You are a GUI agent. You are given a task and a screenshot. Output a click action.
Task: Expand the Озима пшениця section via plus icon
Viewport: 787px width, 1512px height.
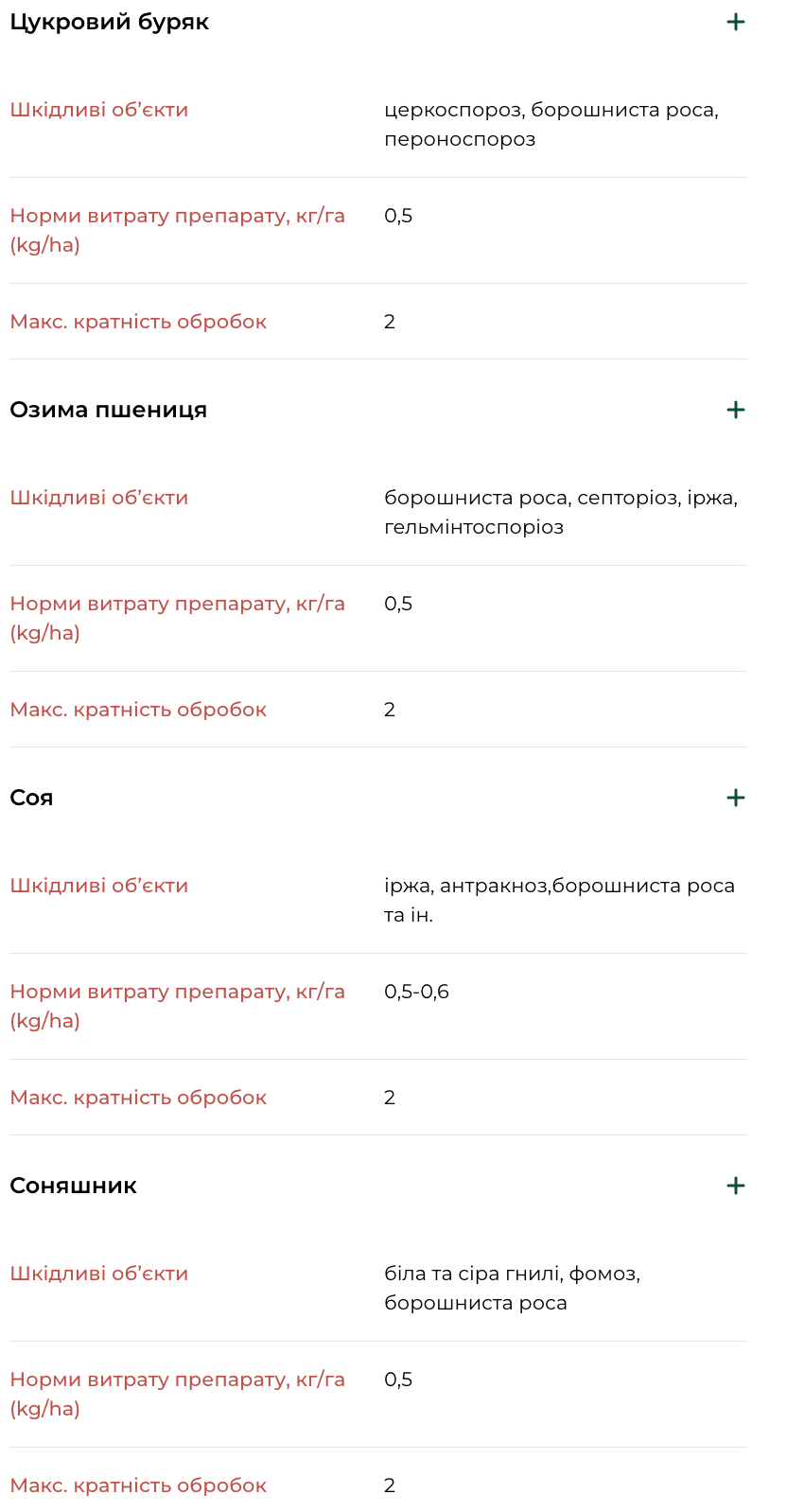point(735,410)
